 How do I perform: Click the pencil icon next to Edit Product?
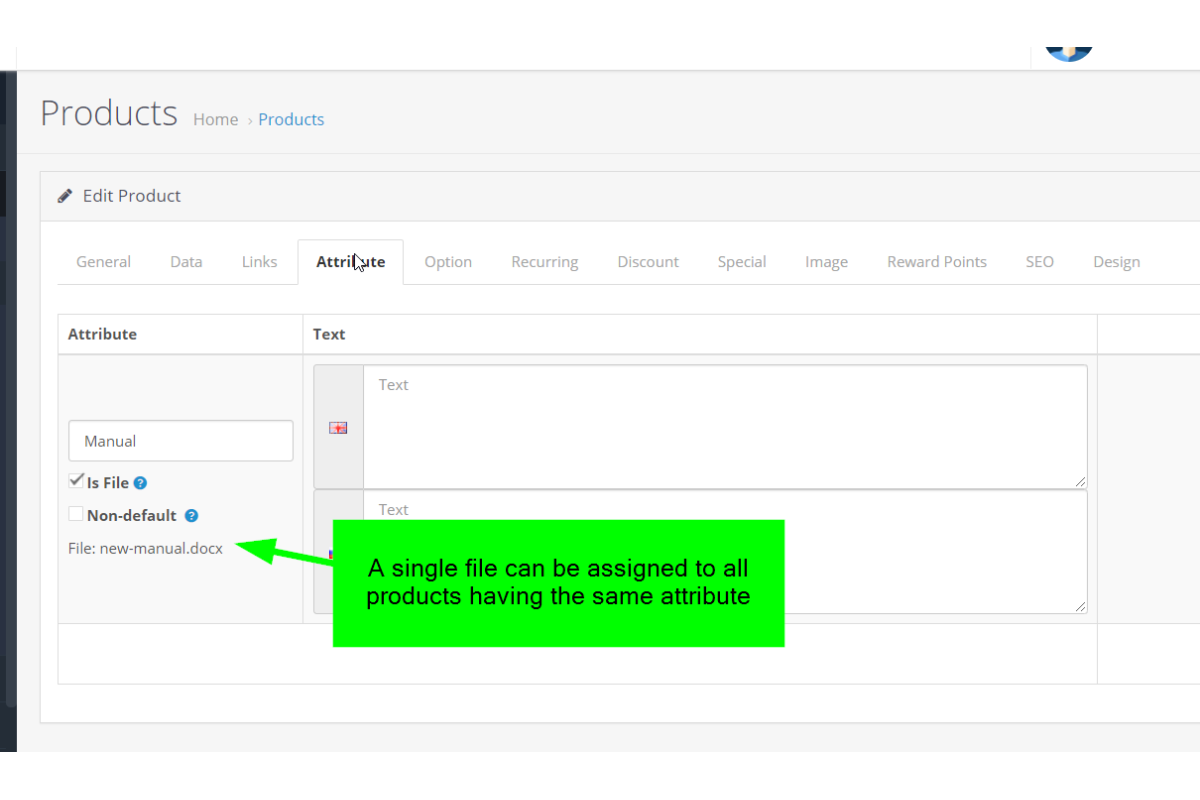pyautogui.click(x=65, y=196)
